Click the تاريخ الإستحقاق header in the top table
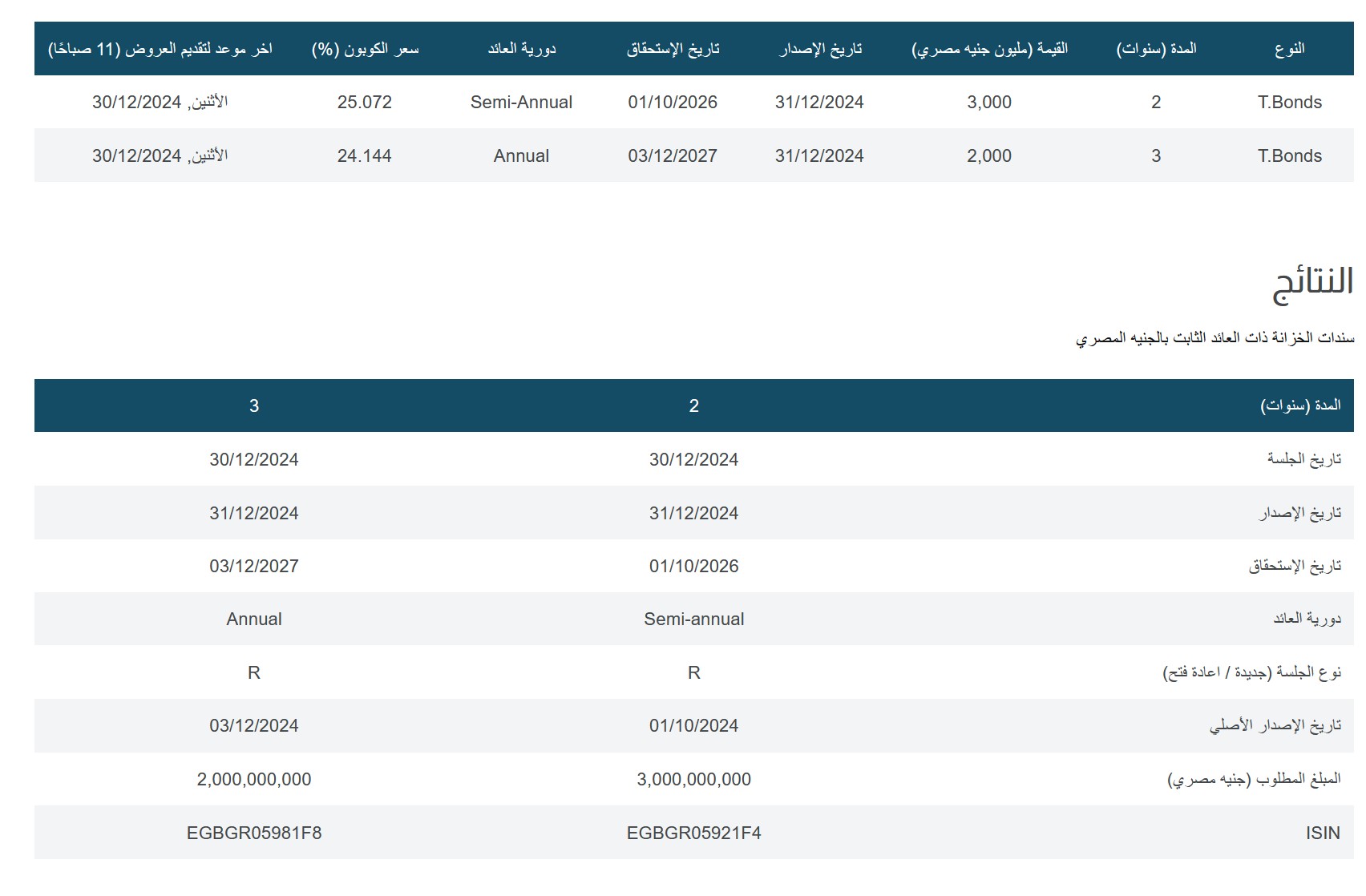The image size is (1366, 896). click(673, 49)
